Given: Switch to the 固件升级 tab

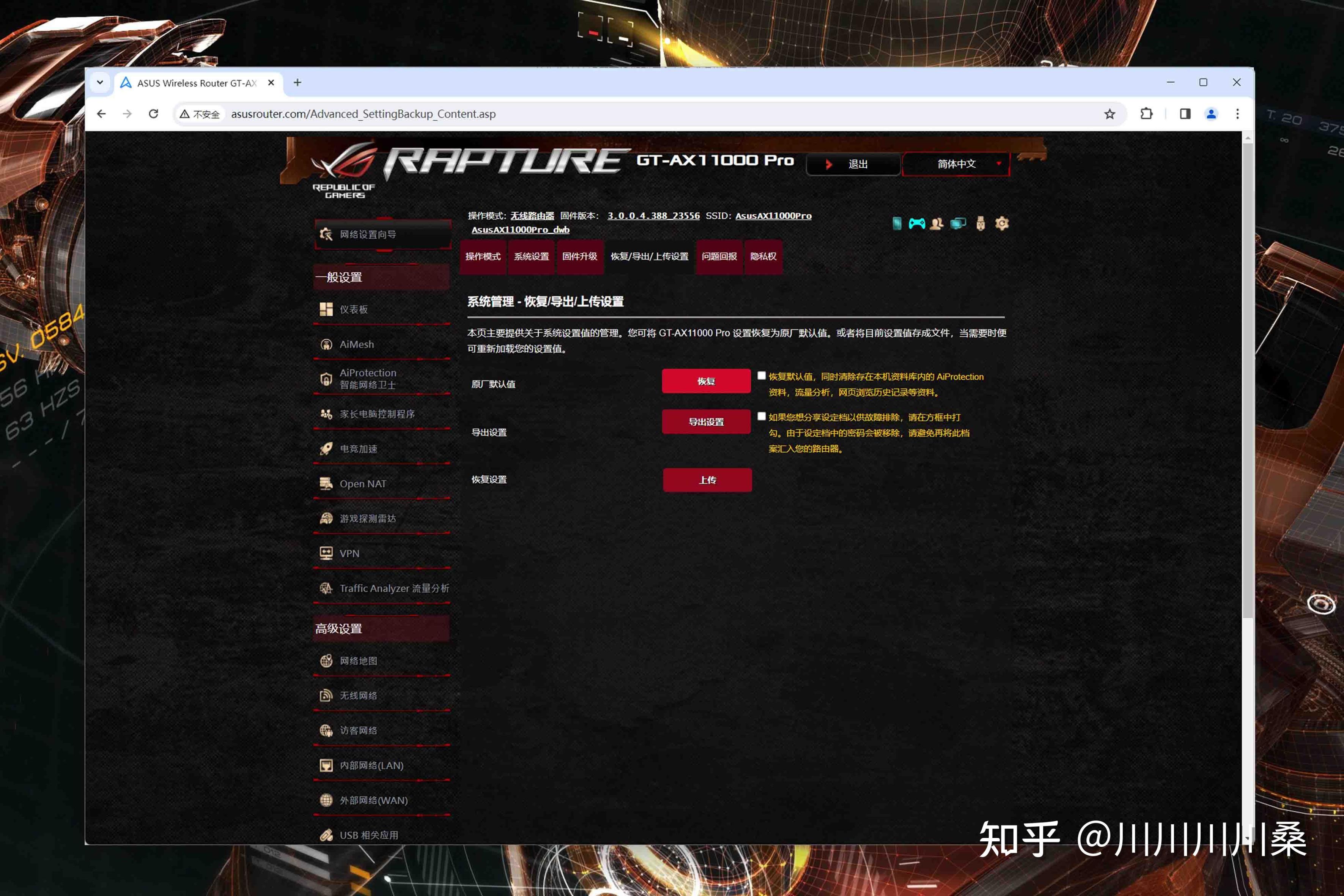Looking at the screenshot, I should [x=579, y=256].
